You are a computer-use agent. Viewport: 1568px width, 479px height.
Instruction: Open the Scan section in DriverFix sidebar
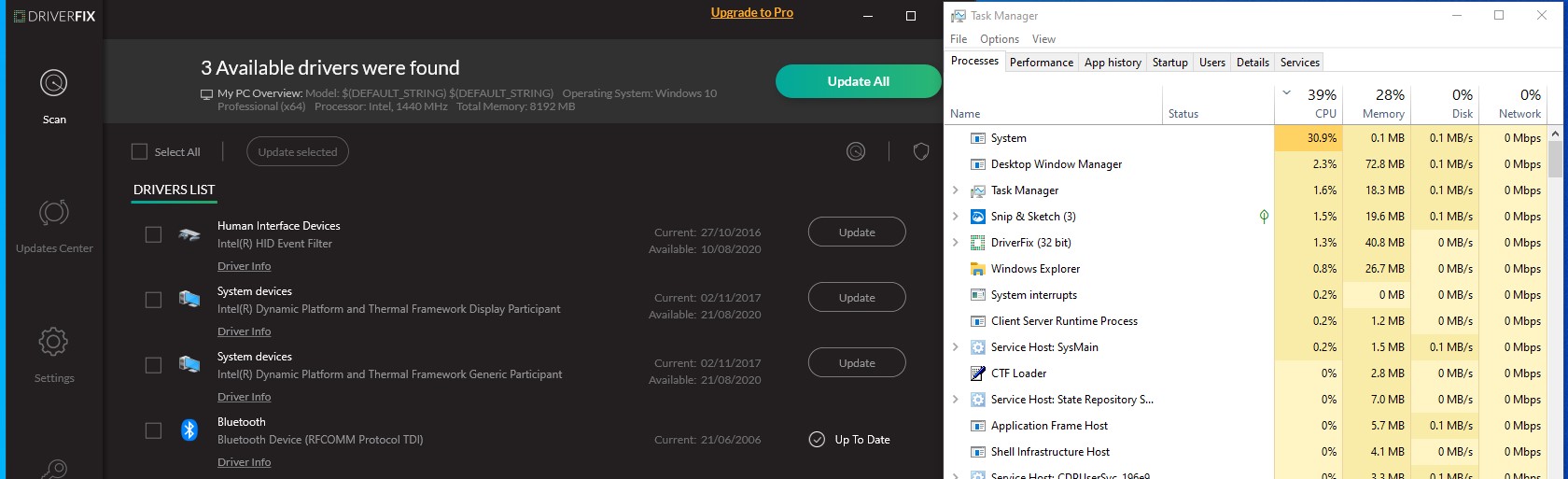tap(54, 96)
